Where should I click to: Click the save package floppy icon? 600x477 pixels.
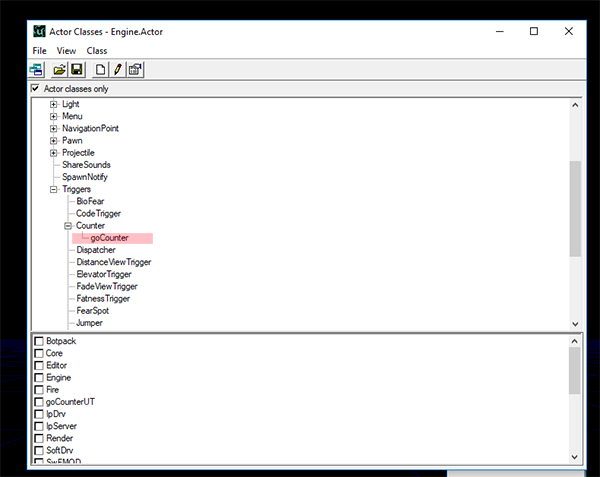77,70
